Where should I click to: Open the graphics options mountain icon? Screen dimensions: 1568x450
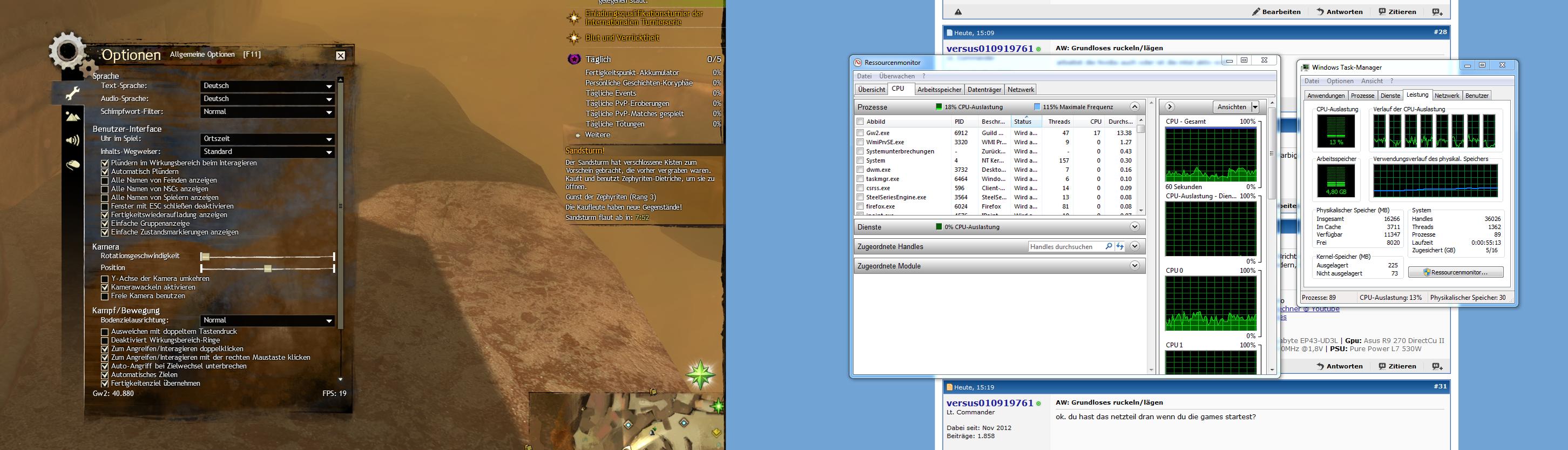72,116
